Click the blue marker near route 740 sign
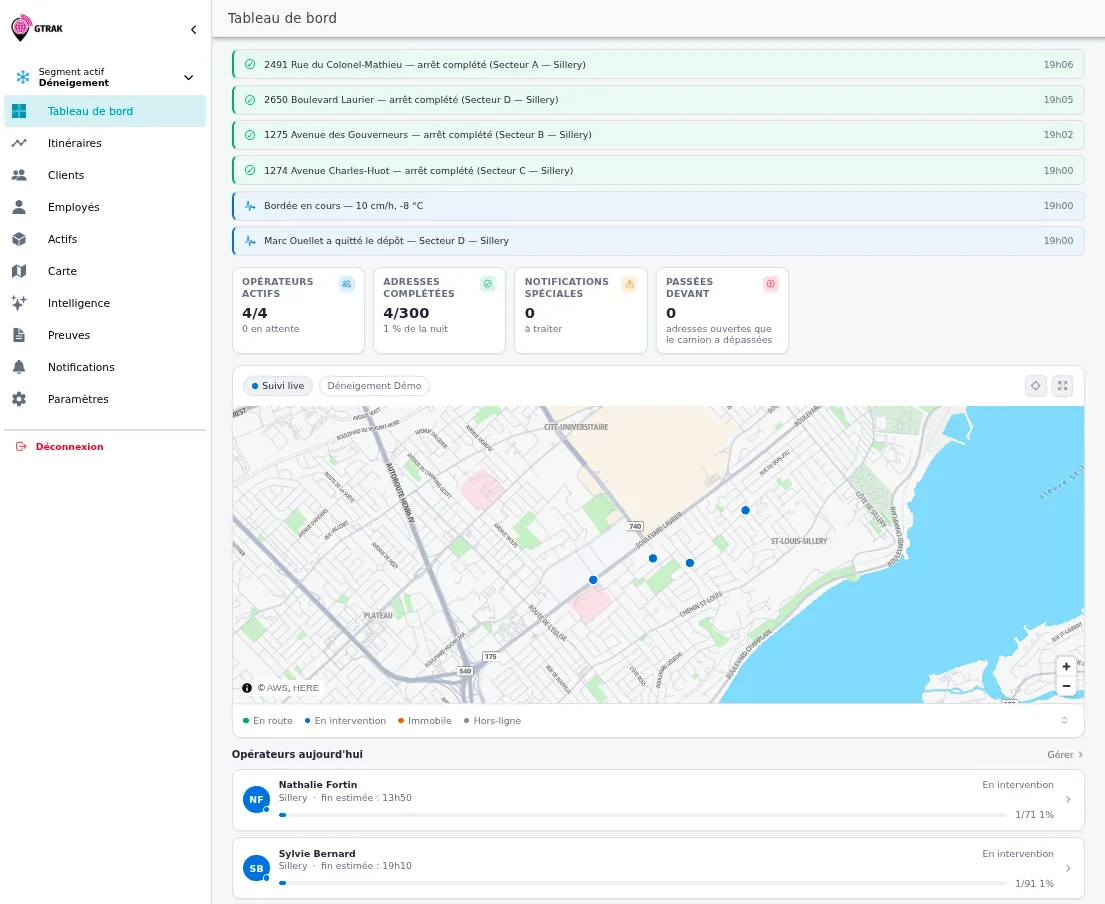Screen dimensions: 1105x904 [653, 558]
